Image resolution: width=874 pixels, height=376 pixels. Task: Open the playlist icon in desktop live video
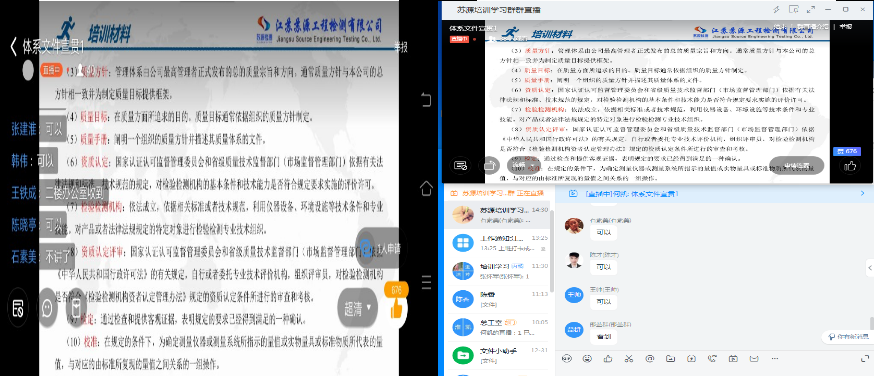click(460, 165)
